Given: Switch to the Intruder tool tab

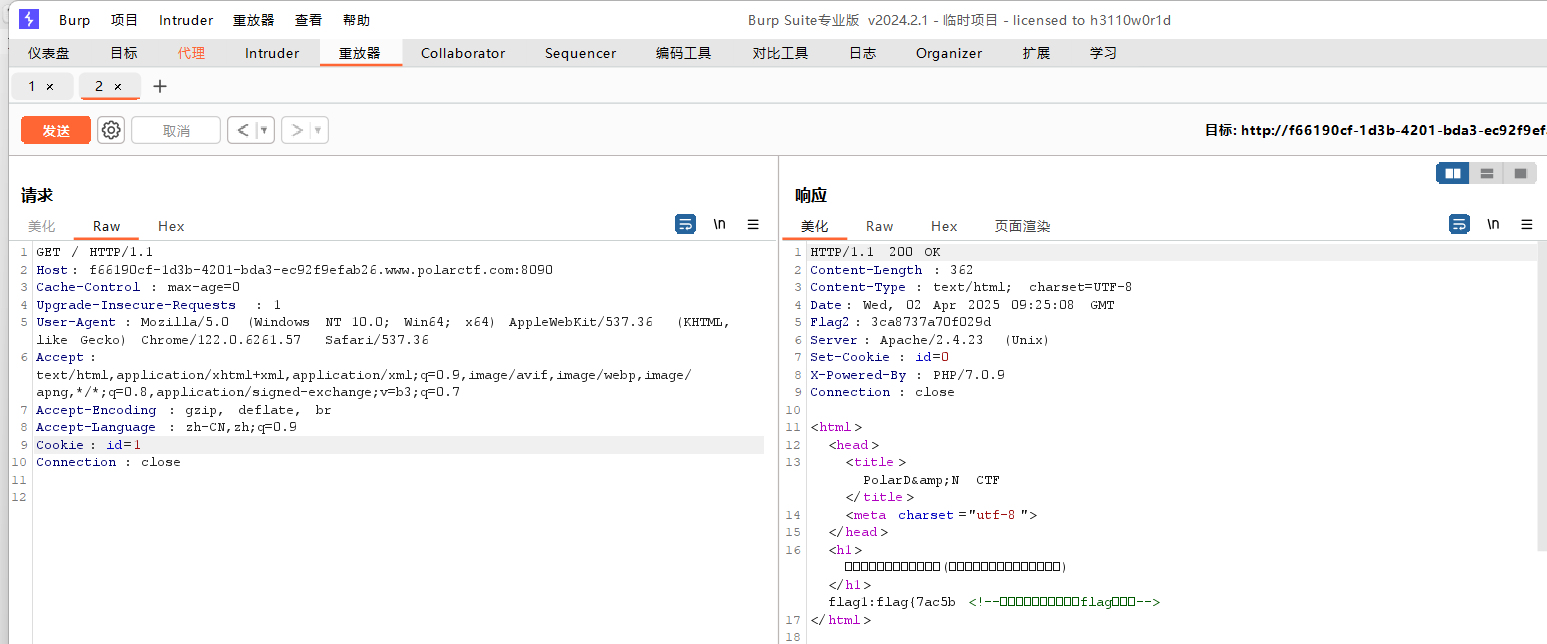Looking at the screenshot, I should click(272, 53).
